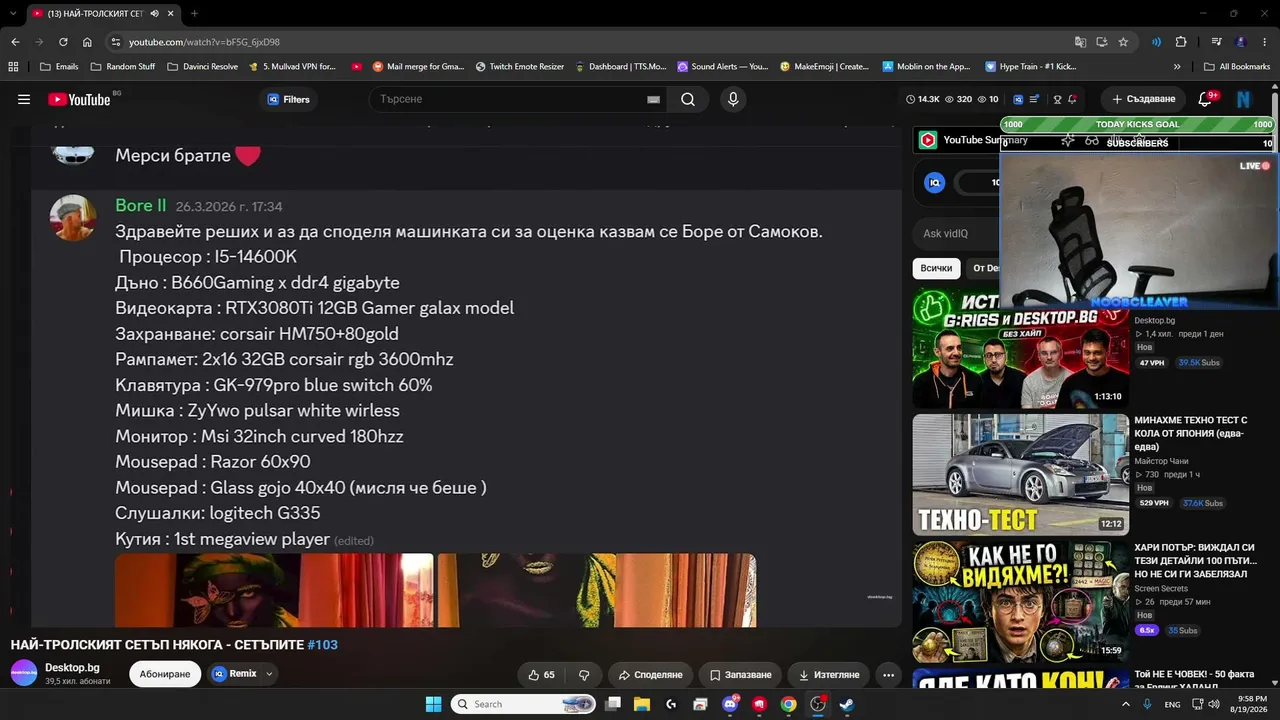Download the video with Изтегляне
The height and width of the screenshot is (720, 1280).
[828, 675]
